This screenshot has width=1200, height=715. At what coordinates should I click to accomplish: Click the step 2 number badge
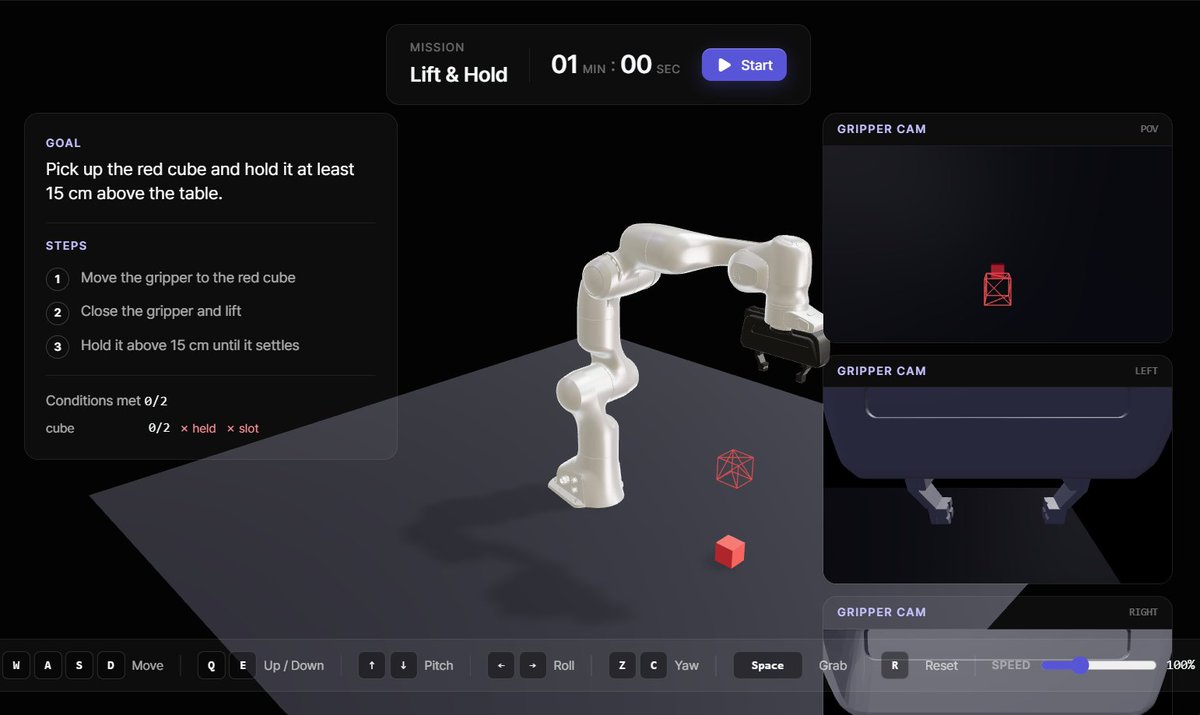click(x=58, y=313)
